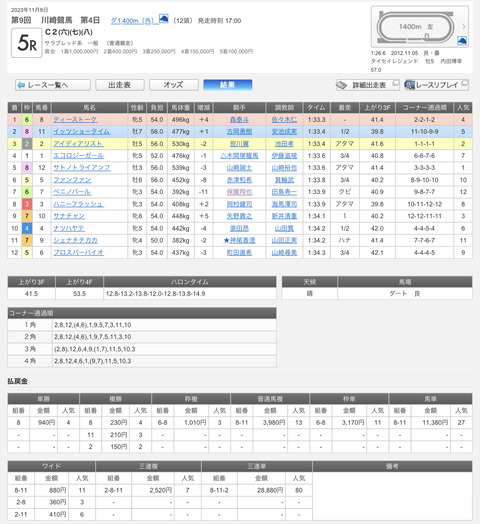
Task: Open jockey 岡村健司 profile link
Action: point(239,204)
